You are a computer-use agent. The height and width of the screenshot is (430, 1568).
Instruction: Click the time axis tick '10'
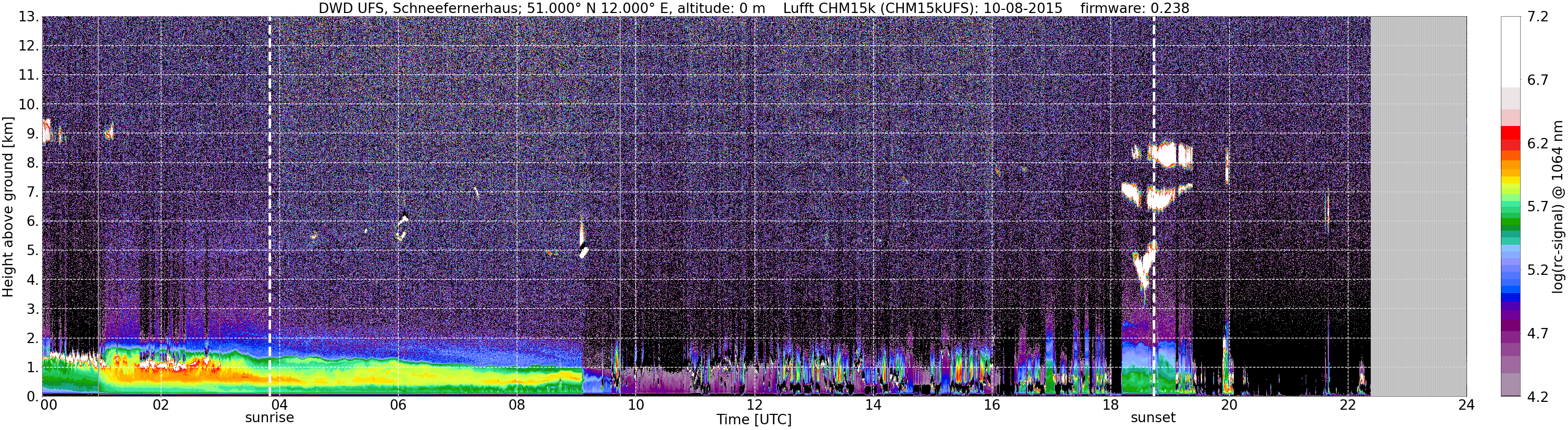635,406
